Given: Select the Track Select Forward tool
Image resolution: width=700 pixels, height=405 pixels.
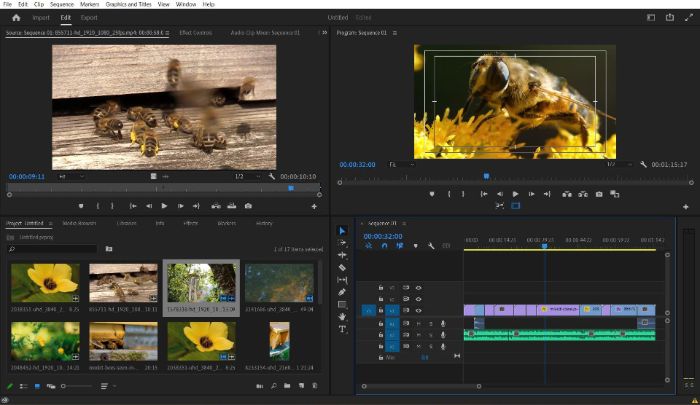Looking at the screenshot, I should click(x=342, y=243).
